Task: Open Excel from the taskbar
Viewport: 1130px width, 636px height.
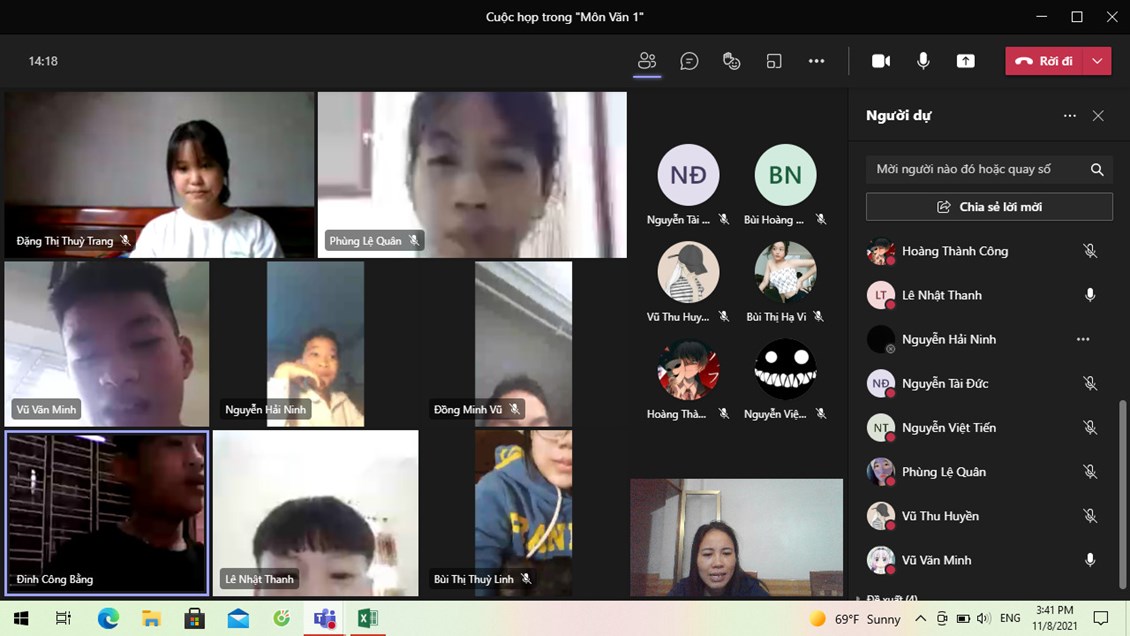Action: tap(368, 619)
